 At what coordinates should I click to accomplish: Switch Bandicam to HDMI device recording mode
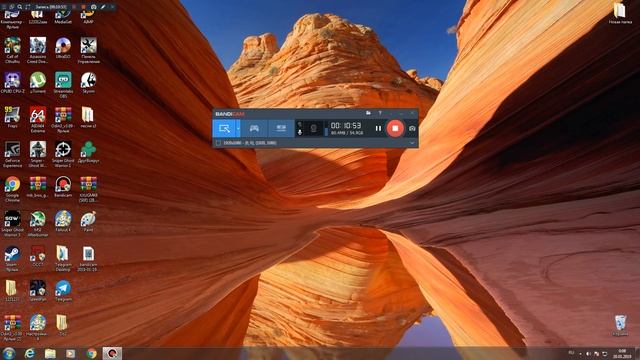281,128
